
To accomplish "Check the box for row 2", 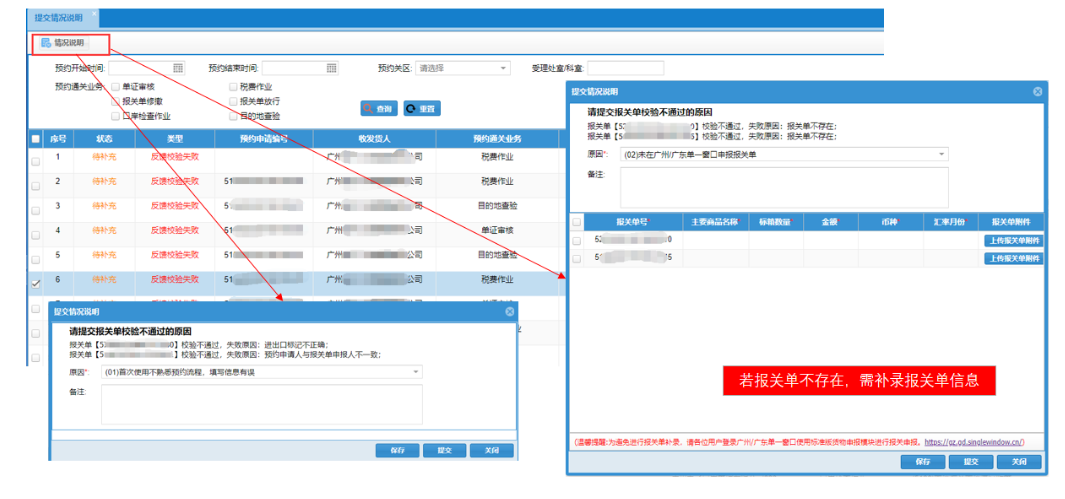I will (x=35, y=185).
